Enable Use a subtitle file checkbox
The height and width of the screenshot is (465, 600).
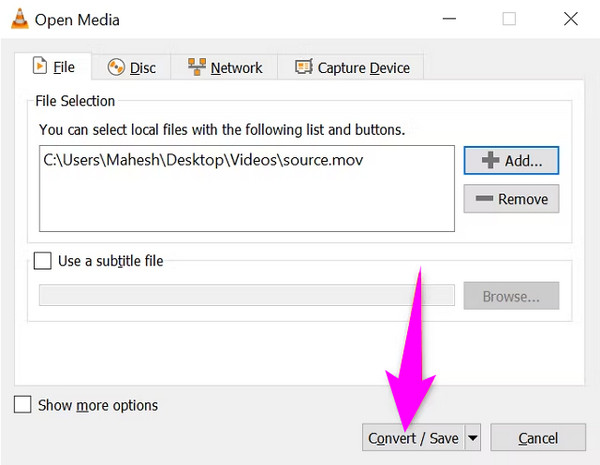pos(42,261)
